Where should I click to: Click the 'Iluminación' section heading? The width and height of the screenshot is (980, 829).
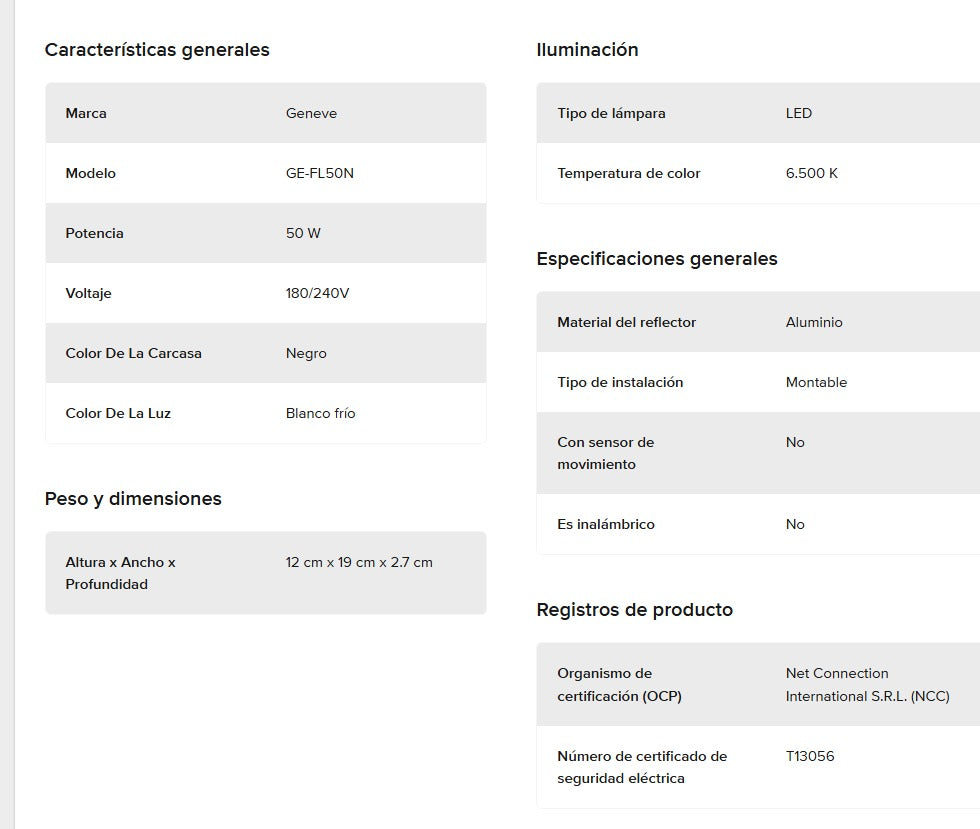pyautogui.click(x=587, y=50)
